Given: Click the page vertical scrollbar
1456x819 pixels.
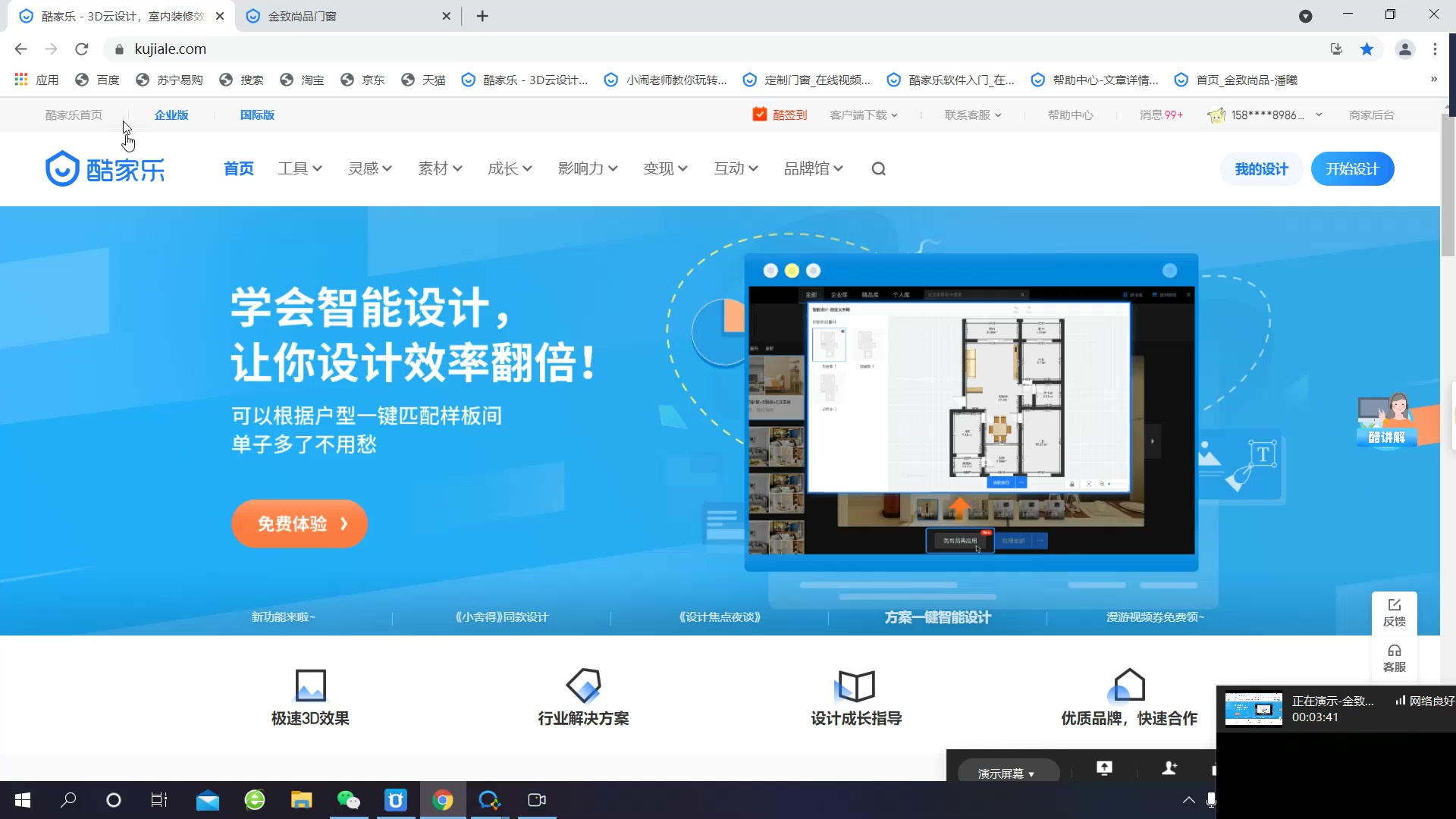Looking at the screenshot, I should click(1448, 186).
